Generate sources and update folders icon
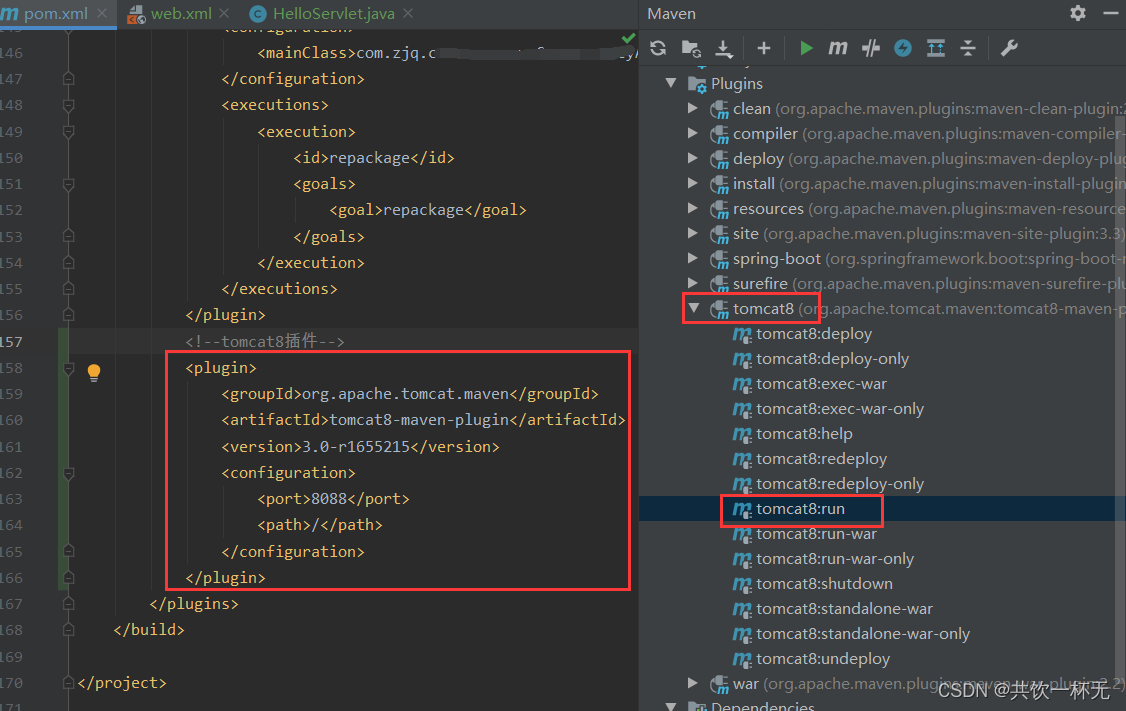The height and width of the screenshot is (711, 1126). point(691,48)
